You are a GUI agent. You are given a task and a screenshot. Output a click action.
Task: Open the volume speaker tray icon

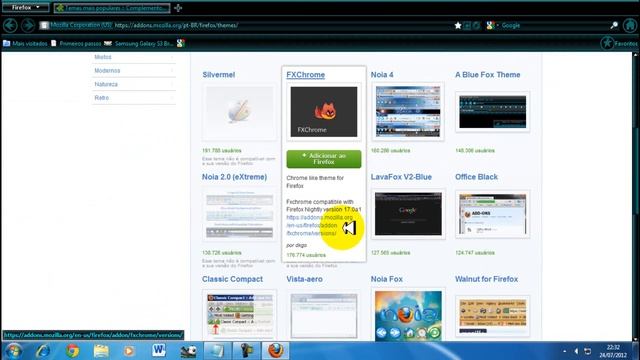click(576, 351)
